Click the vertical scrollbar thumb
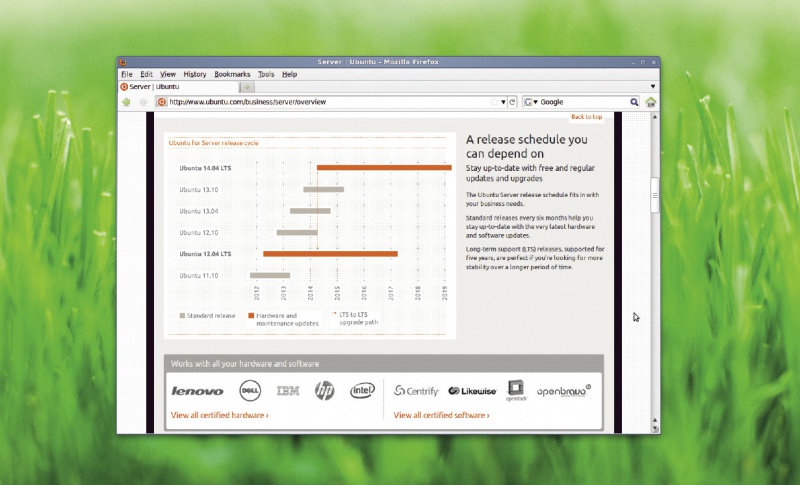Image resolution: width=800 pixels, height=485 pixels. (x=655, y=195)
